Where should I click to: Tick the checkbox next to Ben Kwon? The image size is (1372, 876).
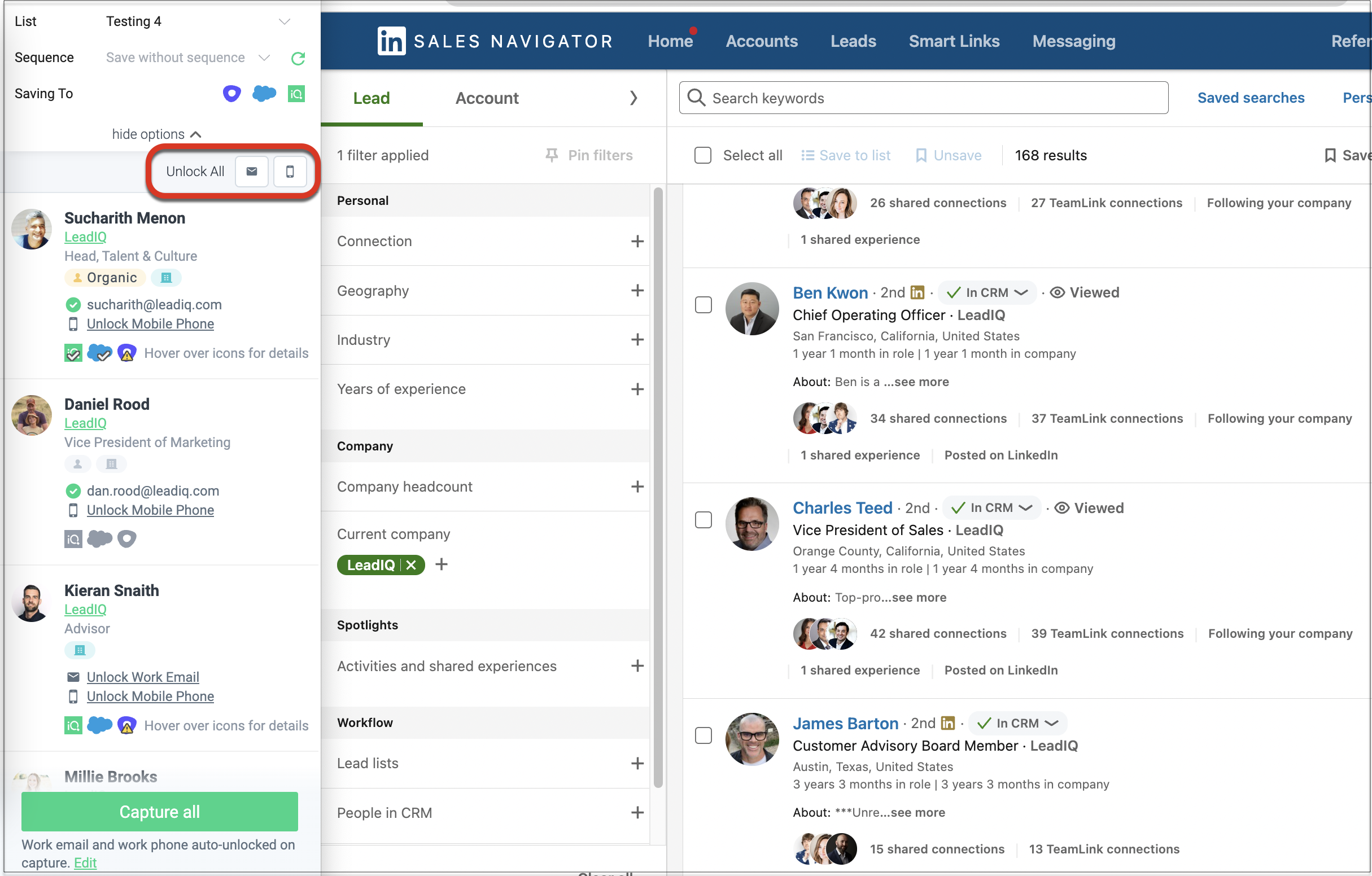[703, 305]
